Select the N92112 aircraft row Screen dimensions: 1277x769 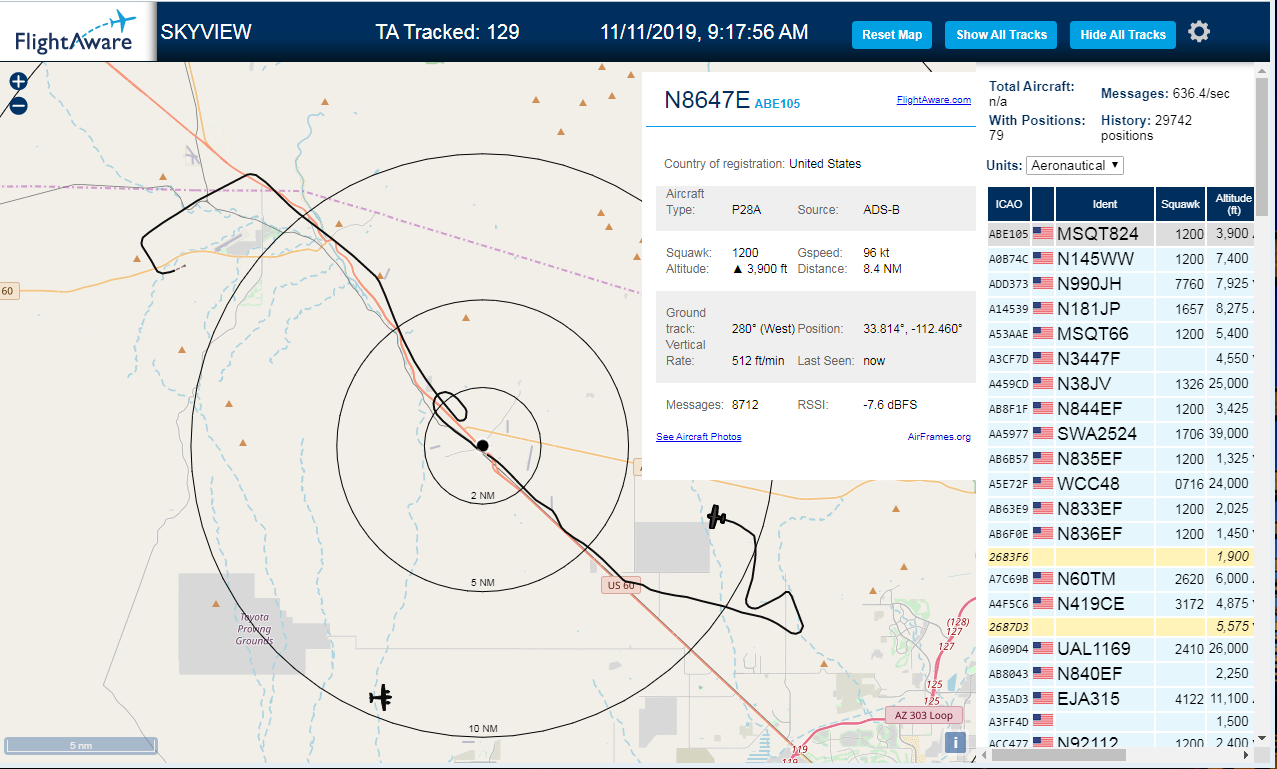1120,742
